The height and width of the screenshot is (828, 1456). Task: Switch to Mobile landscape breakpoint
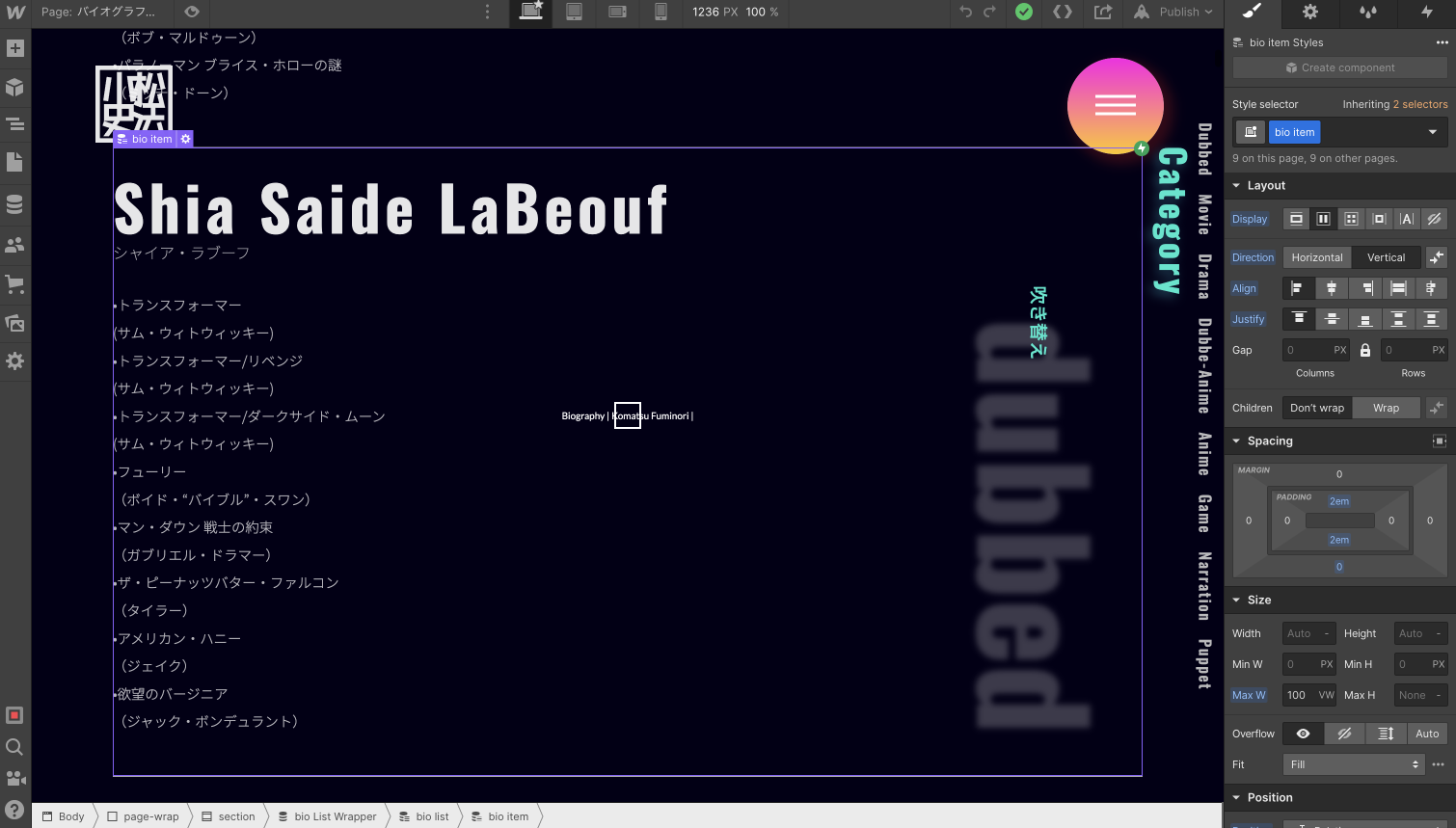click(618, 12)
